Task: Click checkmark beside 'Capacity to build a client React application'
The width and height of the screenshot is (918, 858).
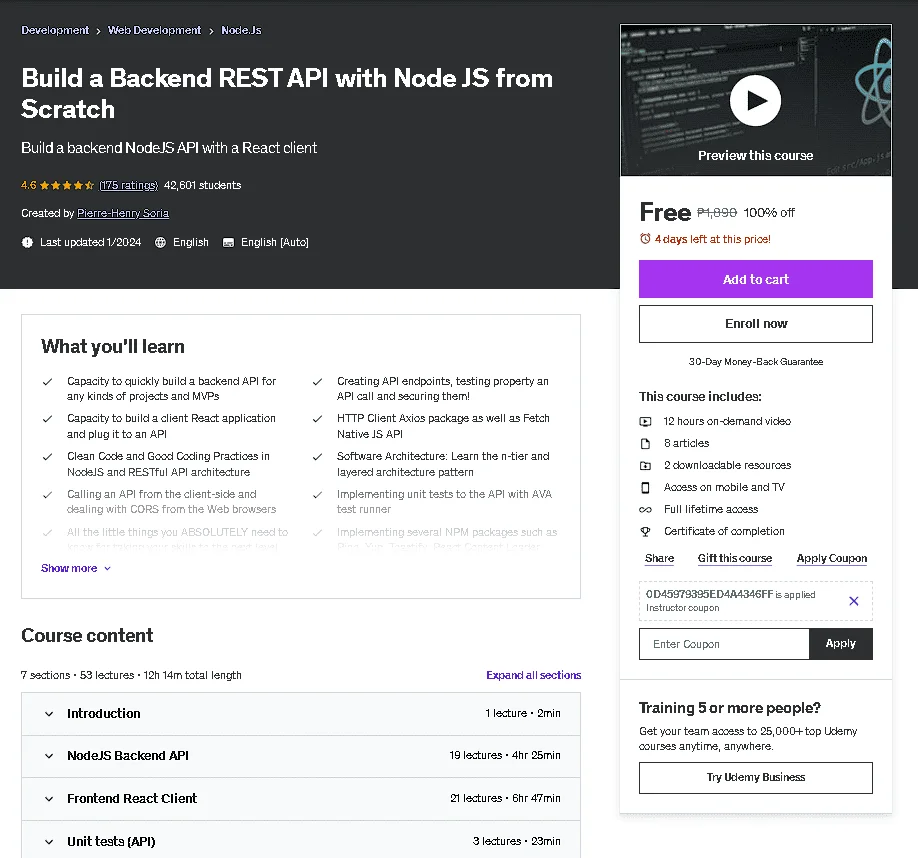Action: (47, 419)
